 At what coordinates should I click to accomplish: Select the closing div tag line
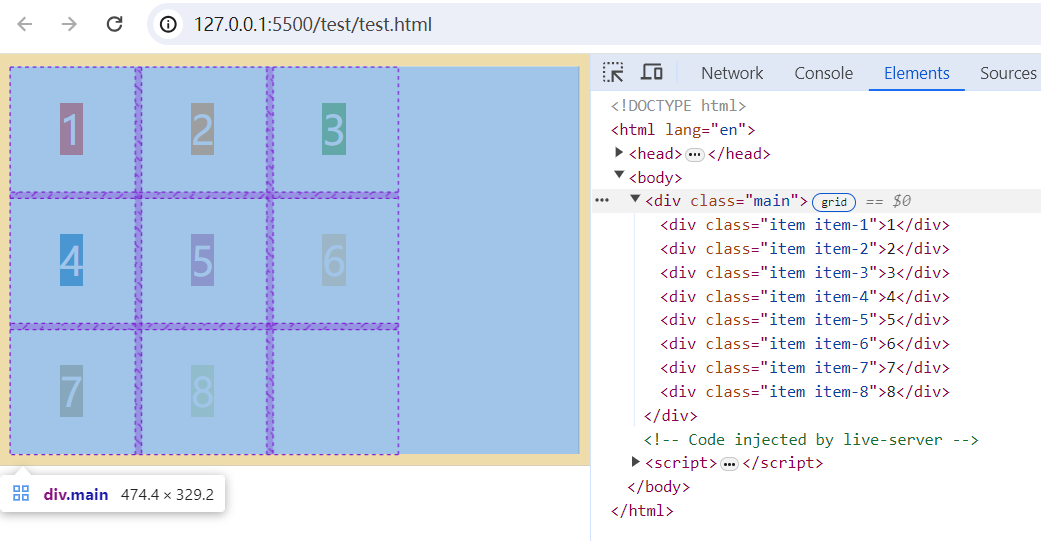point(671,416)
